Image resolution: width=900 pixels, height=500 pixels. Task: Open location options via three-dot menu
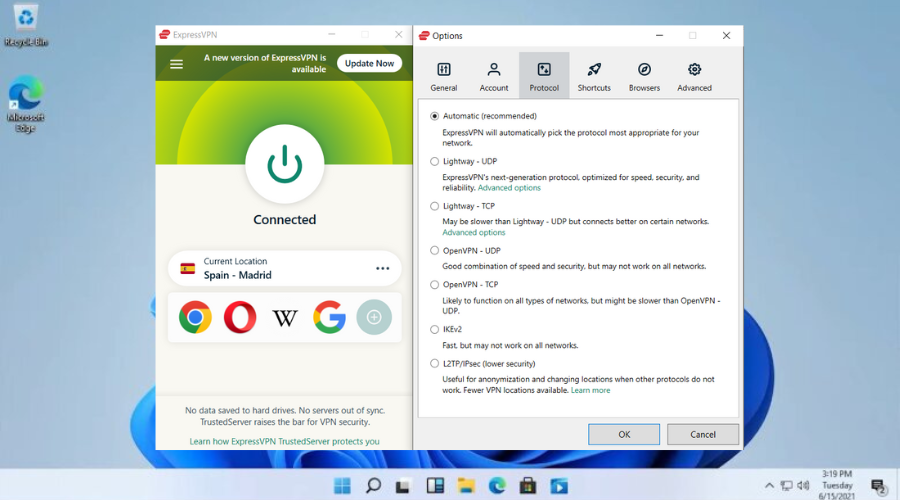(x=382, y=268)
